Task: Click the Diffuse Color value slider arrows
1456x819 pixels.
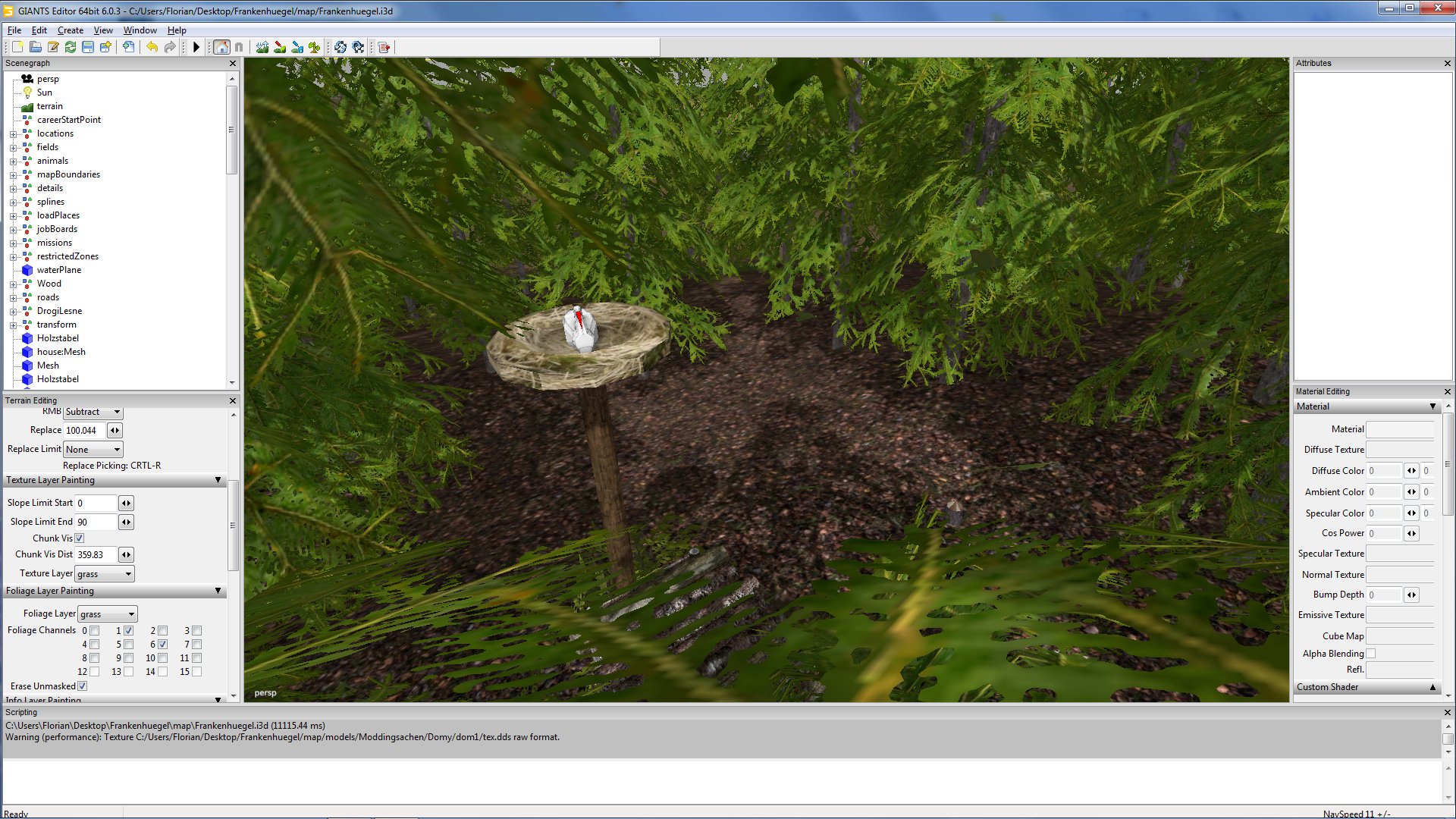Action: [x=1411, y=471]
